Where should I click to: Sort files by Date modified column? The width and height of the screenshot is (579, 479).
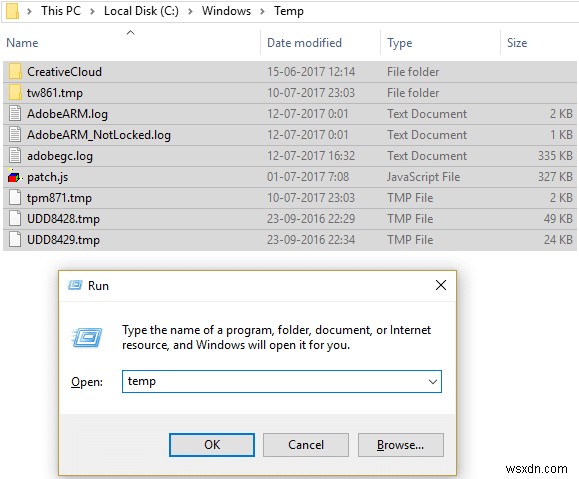(304, 43)
